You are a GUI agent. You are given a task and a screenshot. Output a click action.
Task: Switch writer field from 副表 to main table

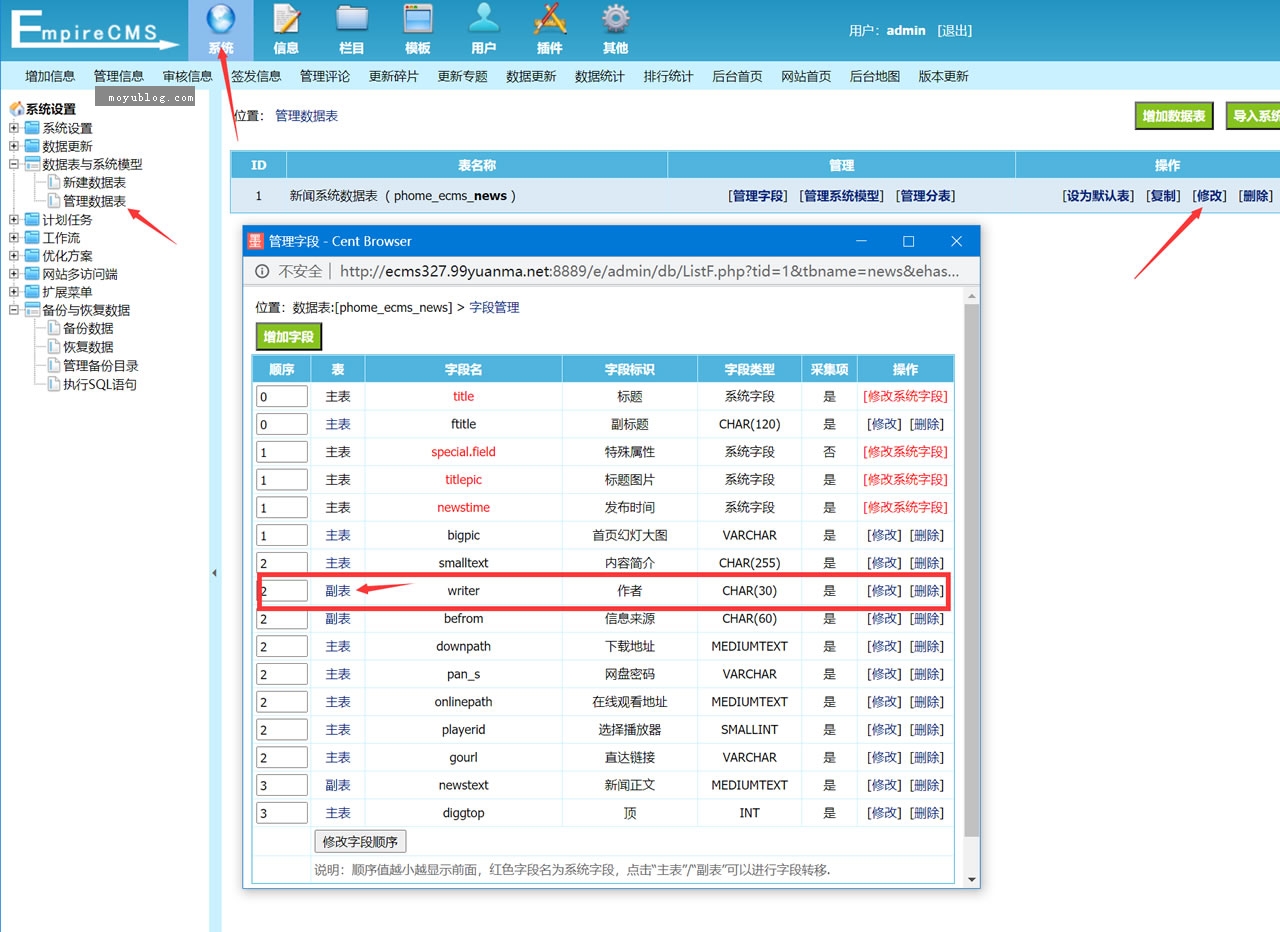[x=337, y=590]
